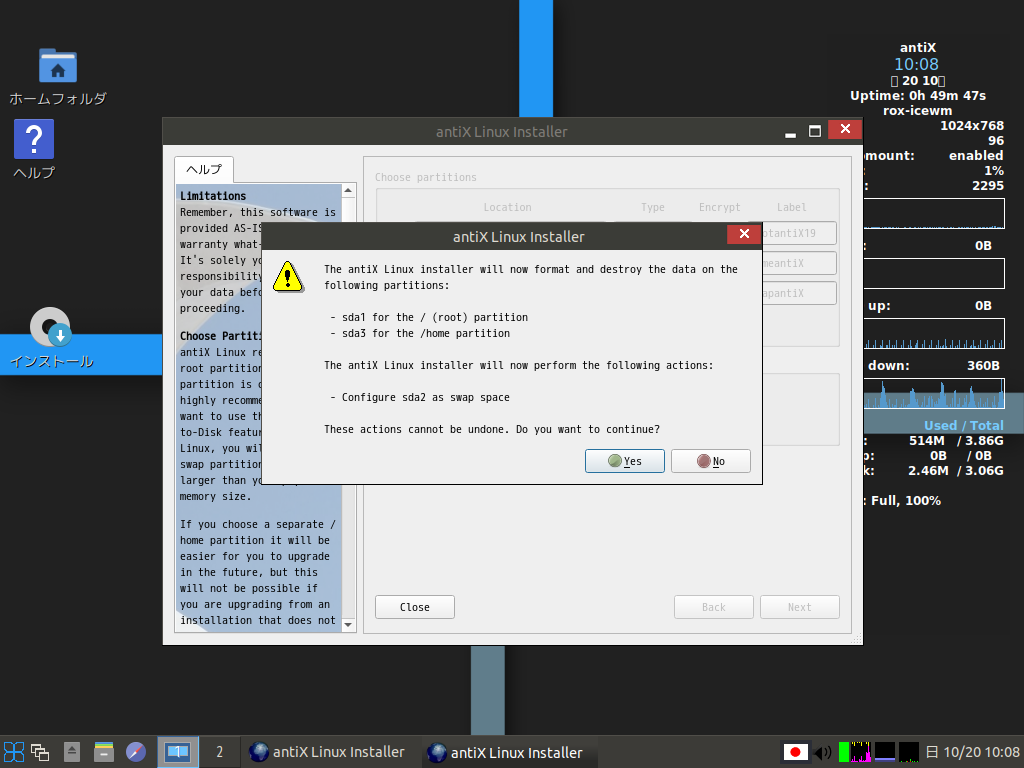Click the Japanese flag keyboard layout icon
1024x768 pixels.
[x=795, y=752]
